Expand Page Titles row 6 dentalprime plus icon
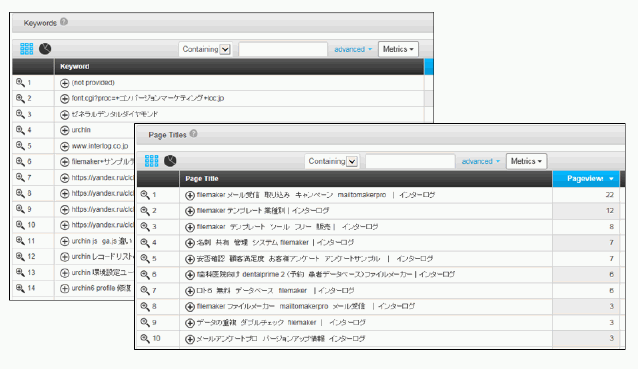Screen dimensions: 638x369 [x=190, y=275]
